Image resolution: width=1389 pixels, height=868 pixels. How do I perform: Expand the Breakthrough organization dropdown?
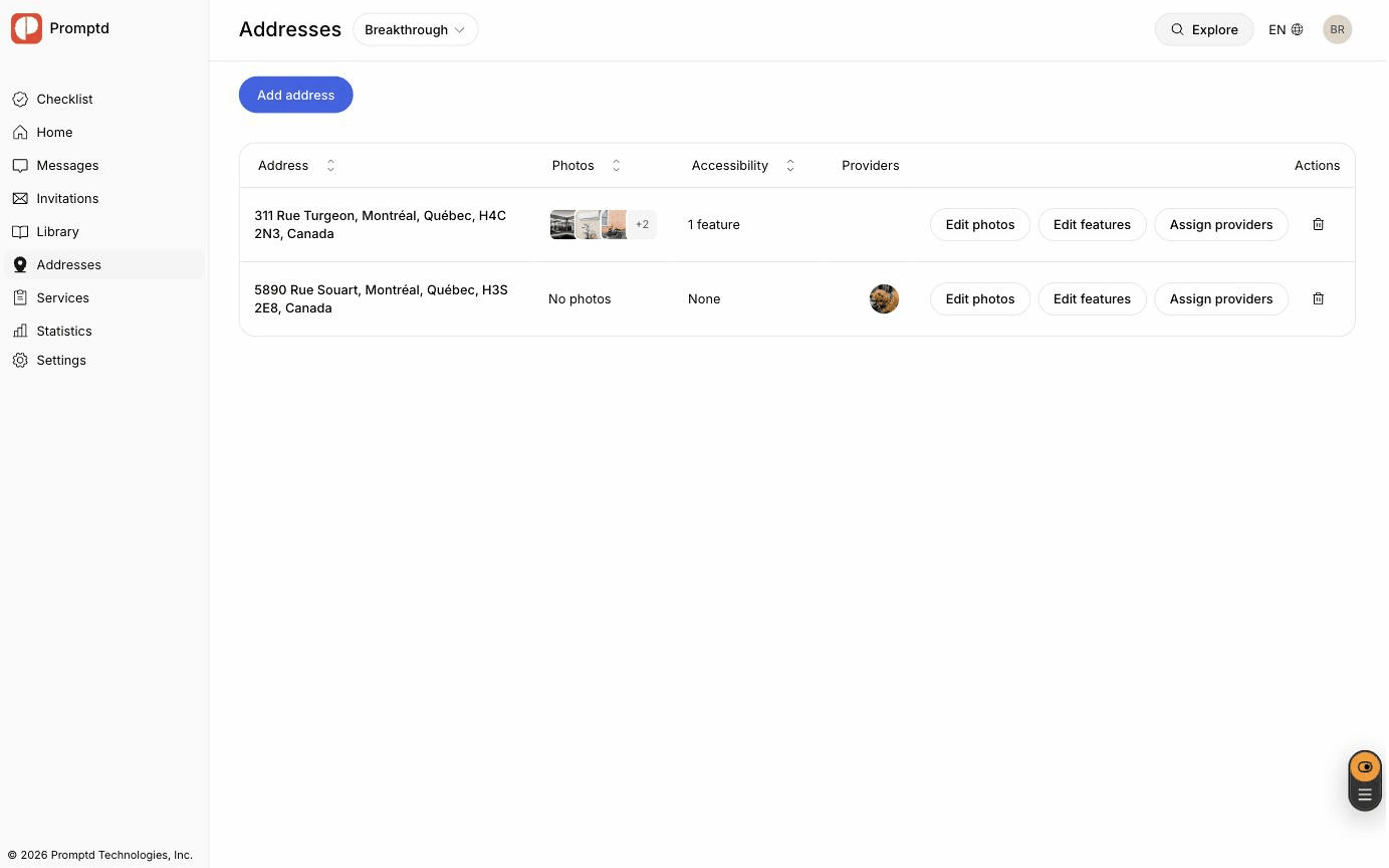[x=415, y=29]
